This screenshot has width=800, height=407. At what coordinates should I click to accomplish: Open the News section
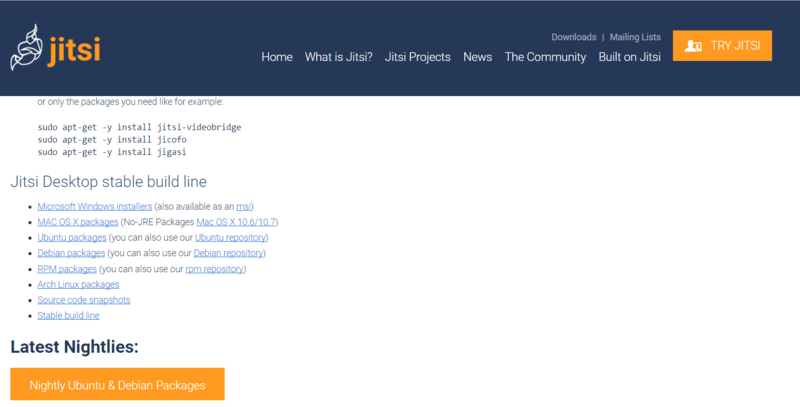pos(478,57)
